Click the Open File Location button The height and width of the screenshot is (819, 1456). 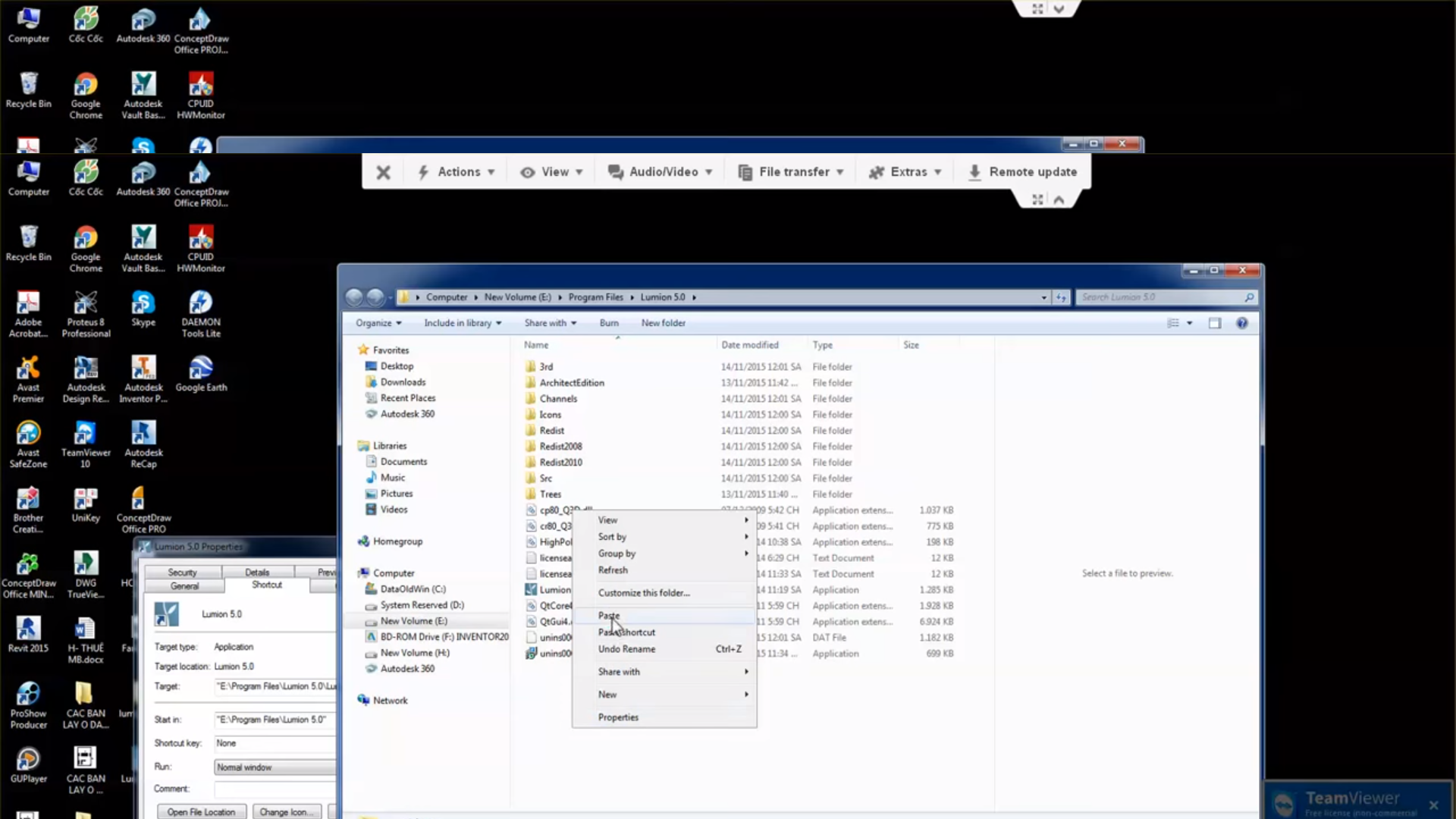(x=201, y=812)
